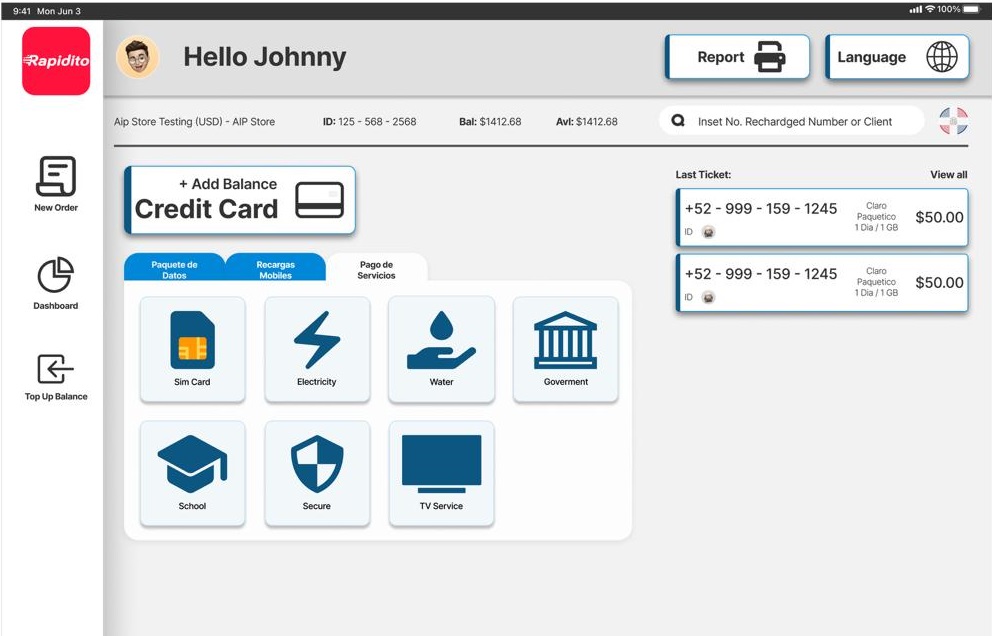Click View all tickets link
The width and height of the screenshot is (992, 636).
point(948,175)
